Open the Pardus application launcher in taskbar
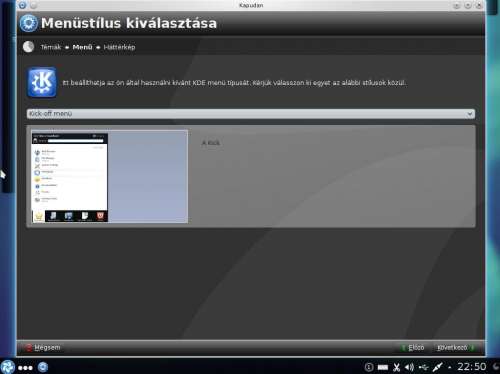The width and height of the screenshot is (500, 374). point(8,367)
